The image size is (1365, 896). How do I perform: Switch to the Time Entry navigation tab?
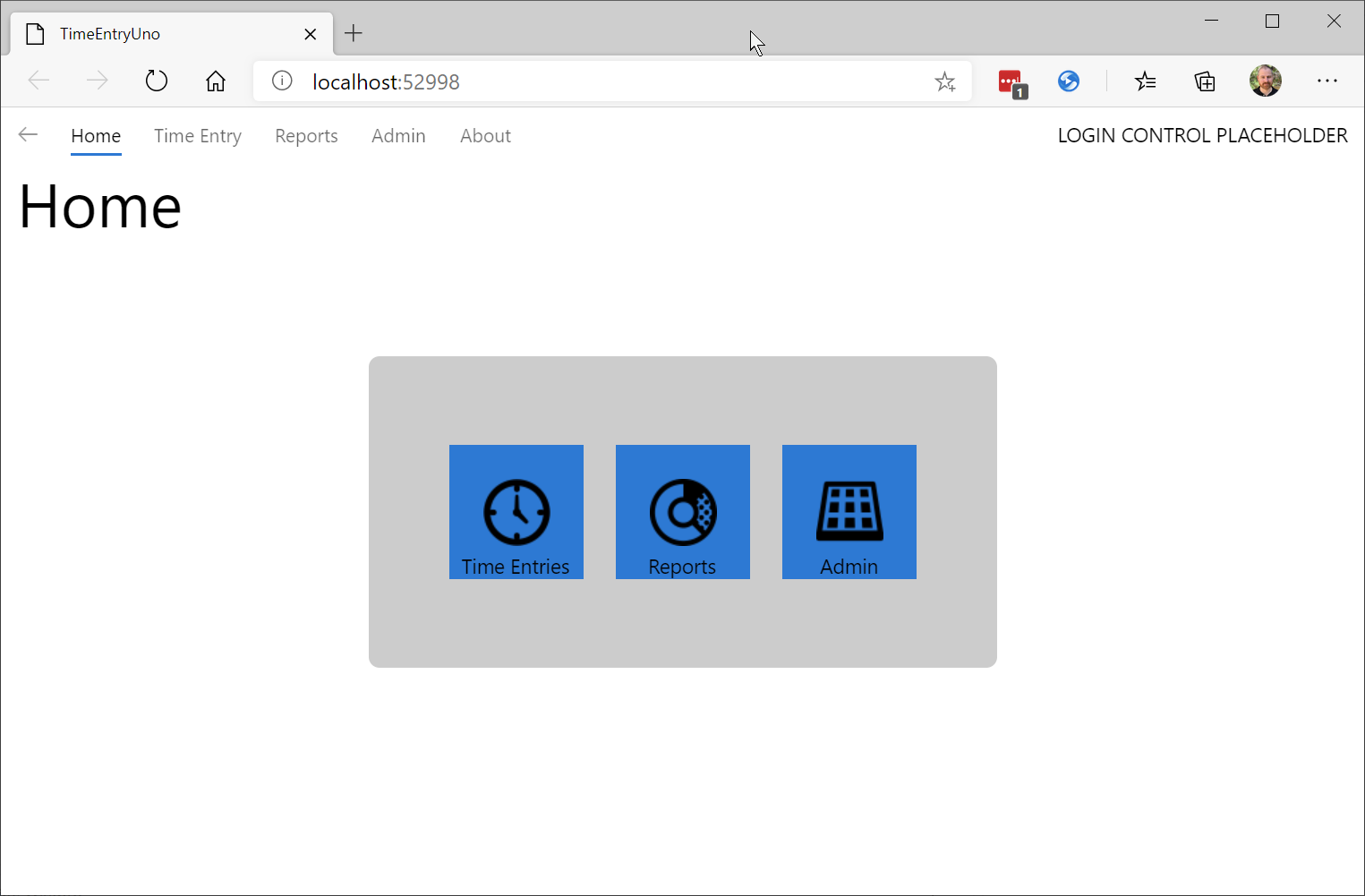(x=198, y=135)
